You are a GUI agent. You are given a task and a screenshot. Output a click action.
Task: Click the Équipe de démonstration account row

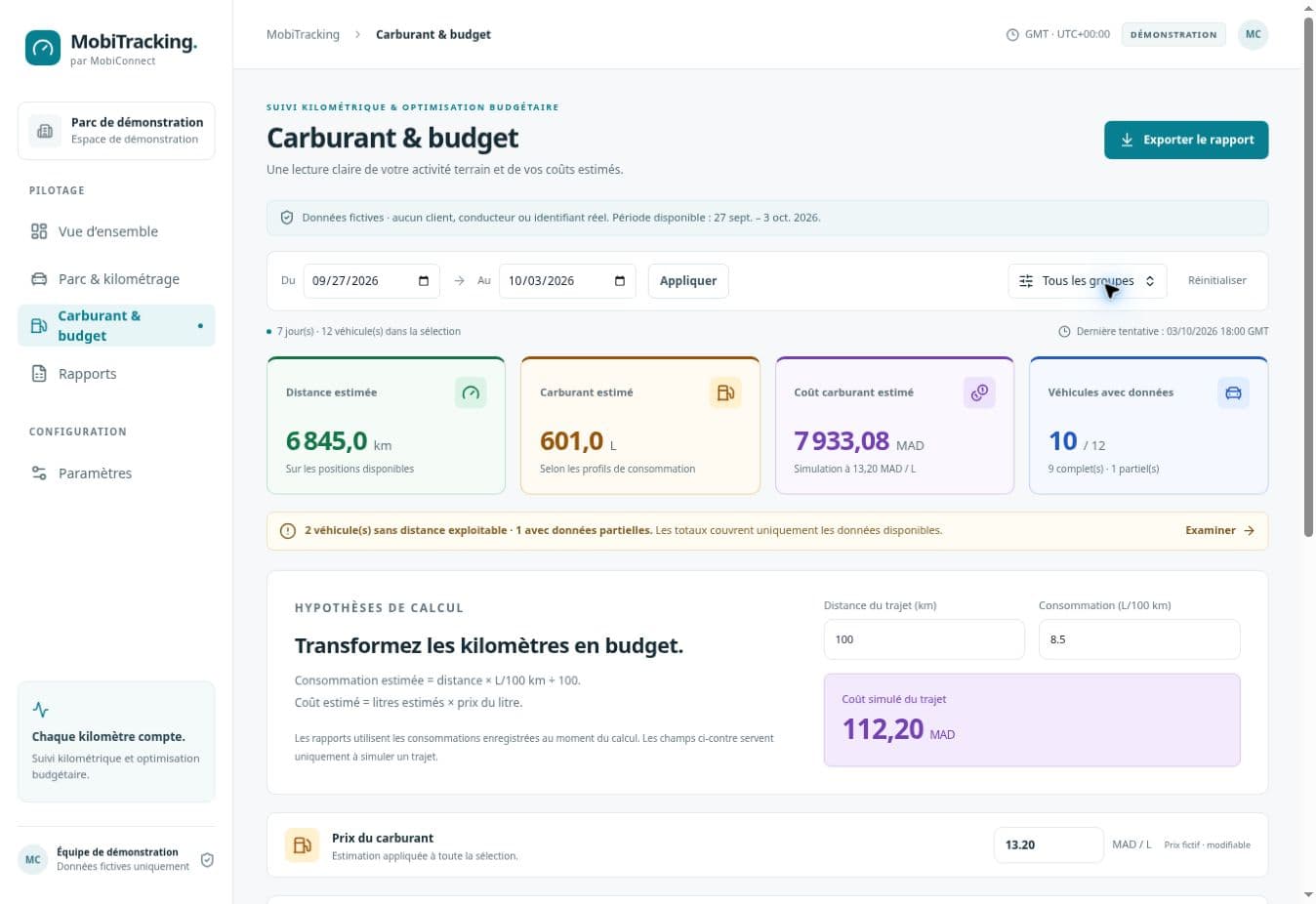click(116, 860)
